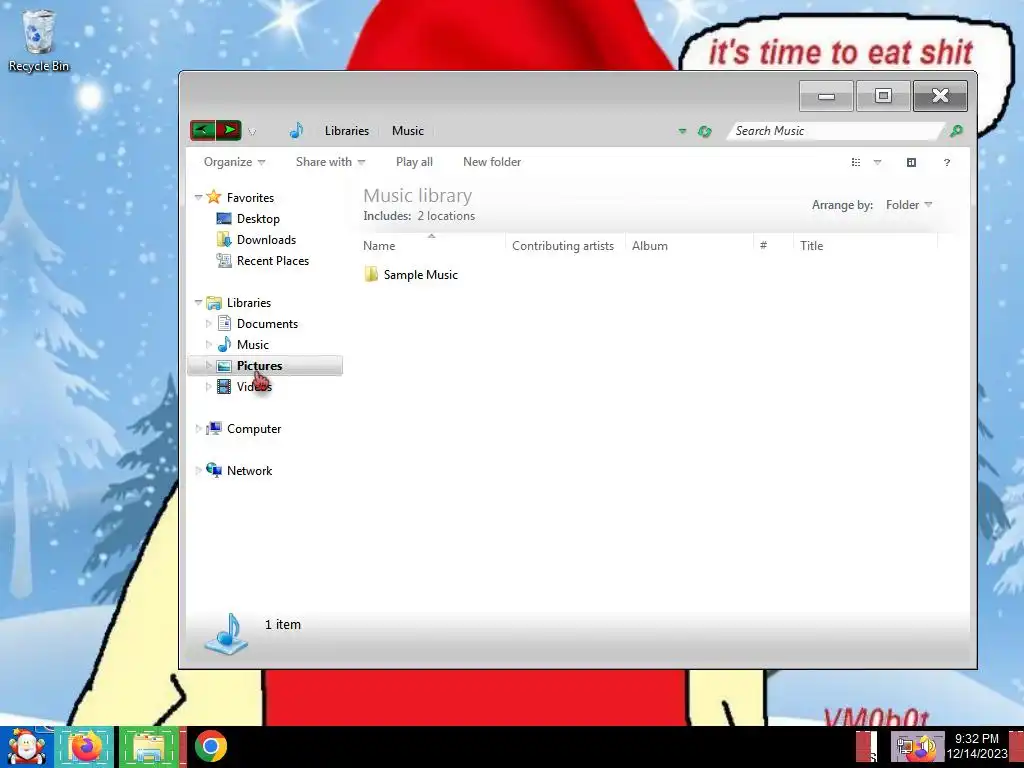Select Libraries in the address bar

[x=347, y=131]
